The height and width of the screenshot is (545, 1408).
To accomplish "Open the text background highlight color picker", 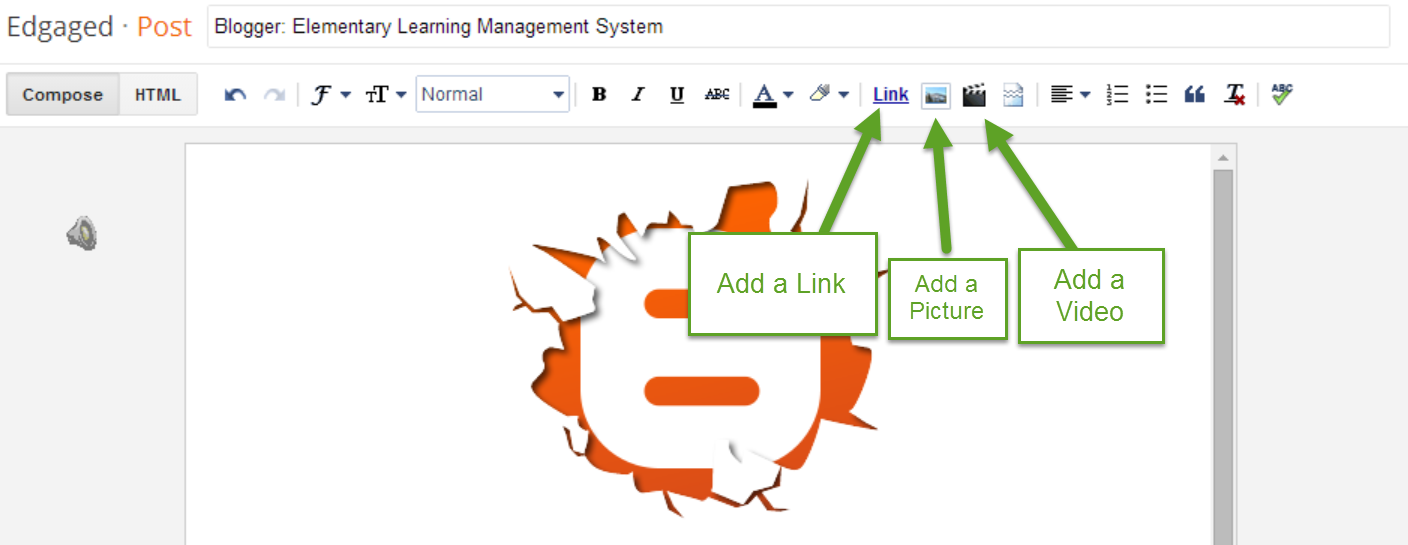I will point(829,95).
